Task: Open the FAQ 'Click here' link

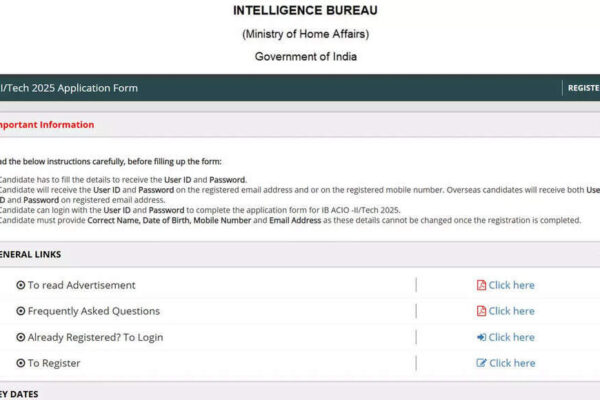Action: (x=511, y=311)
